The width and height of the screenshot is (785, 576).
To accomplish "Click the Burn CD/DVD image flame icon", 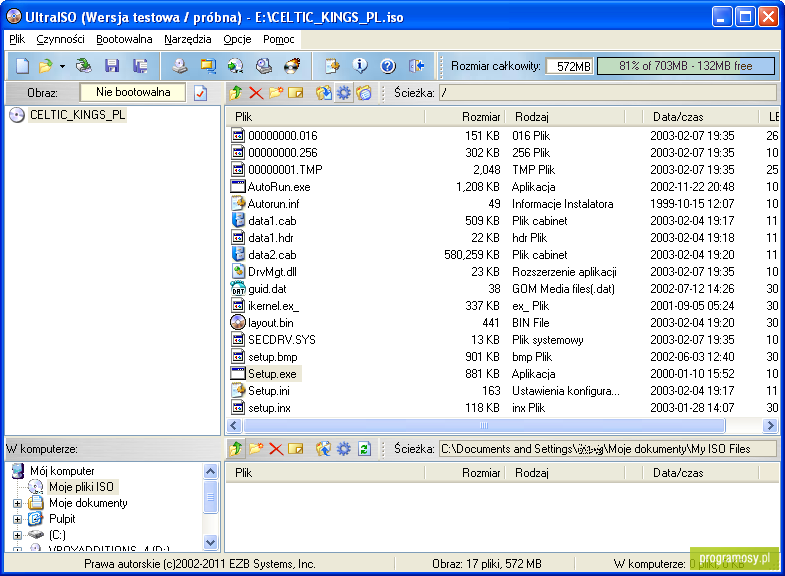I will 292,66.
